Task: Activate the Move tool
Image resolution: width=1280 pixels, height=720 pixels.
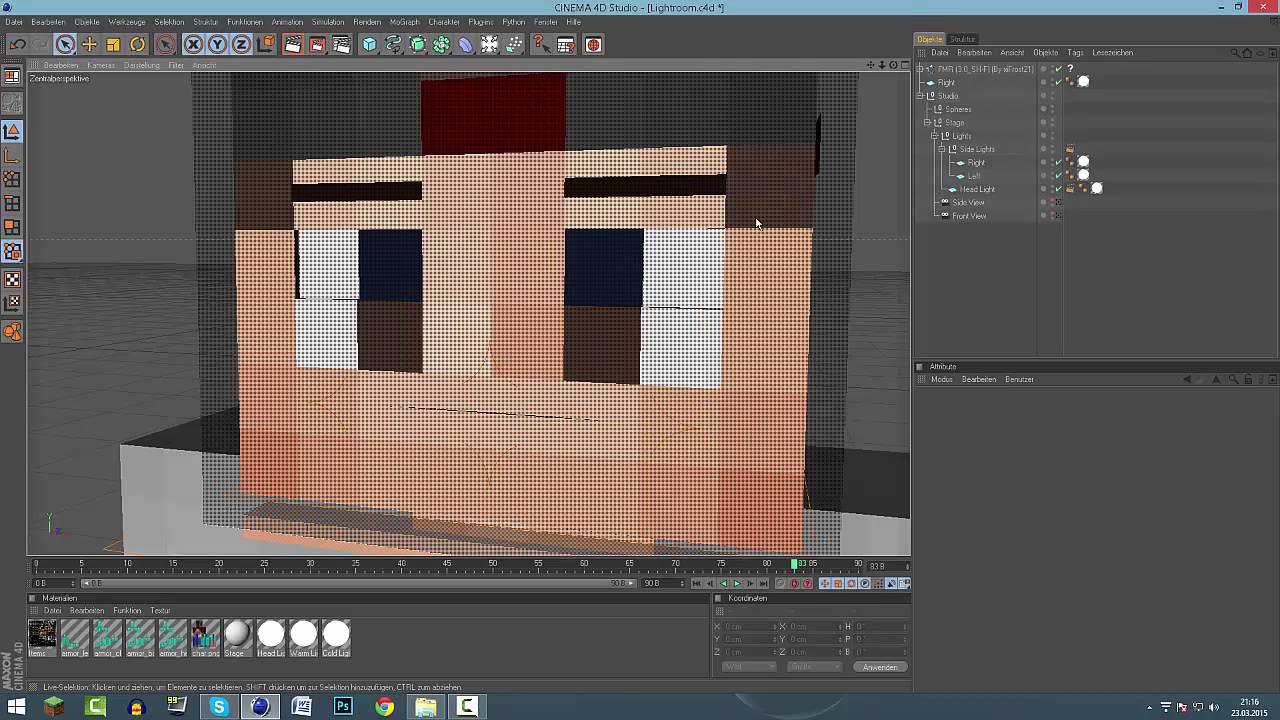Action: (x=89, y=45)
